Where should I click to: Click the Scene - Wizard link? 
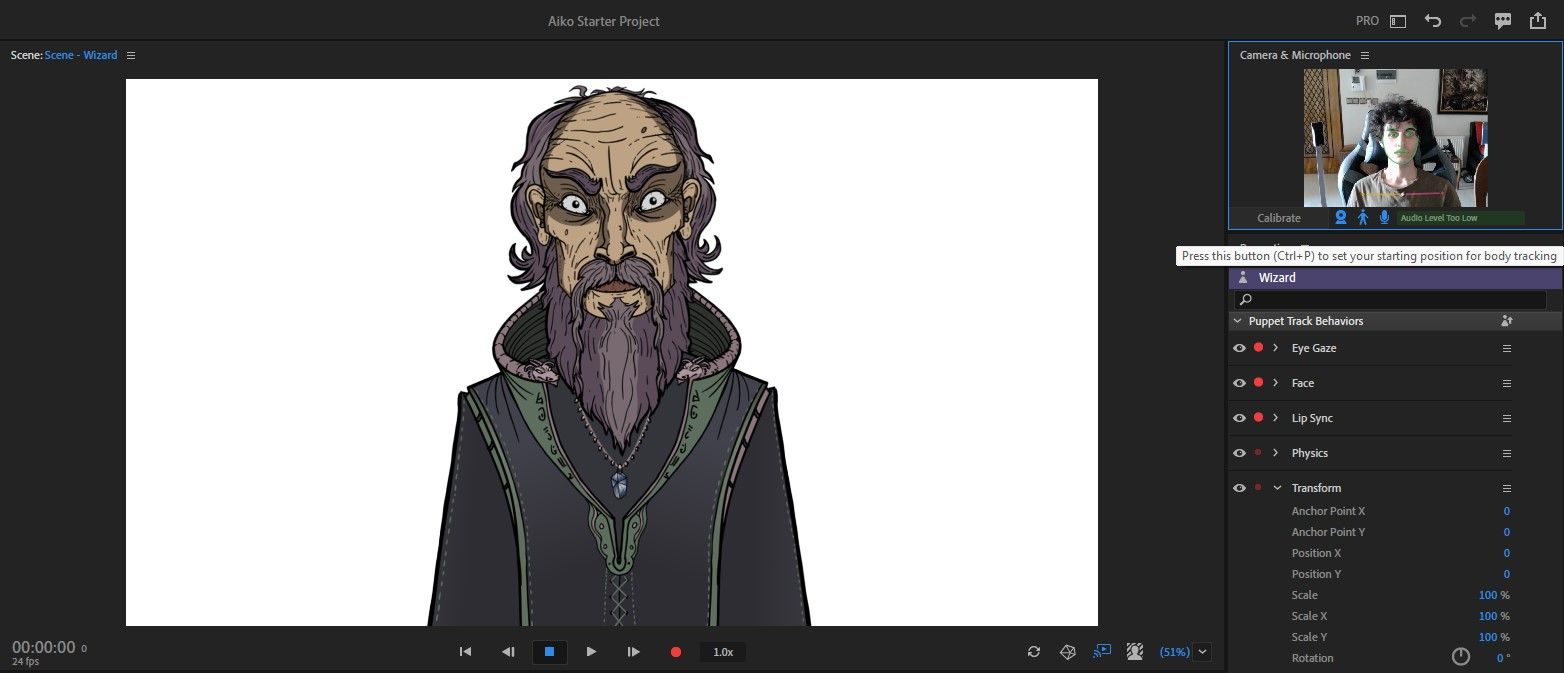click(82, 55)
